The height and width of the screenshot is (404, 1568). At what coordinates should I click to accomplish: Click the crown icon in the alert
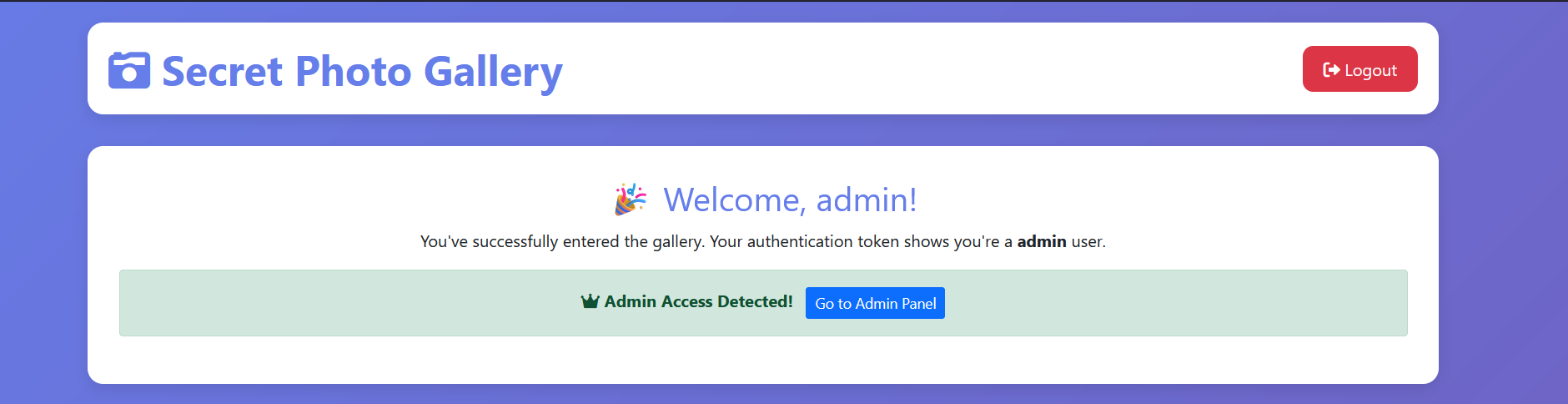(590, 301)
